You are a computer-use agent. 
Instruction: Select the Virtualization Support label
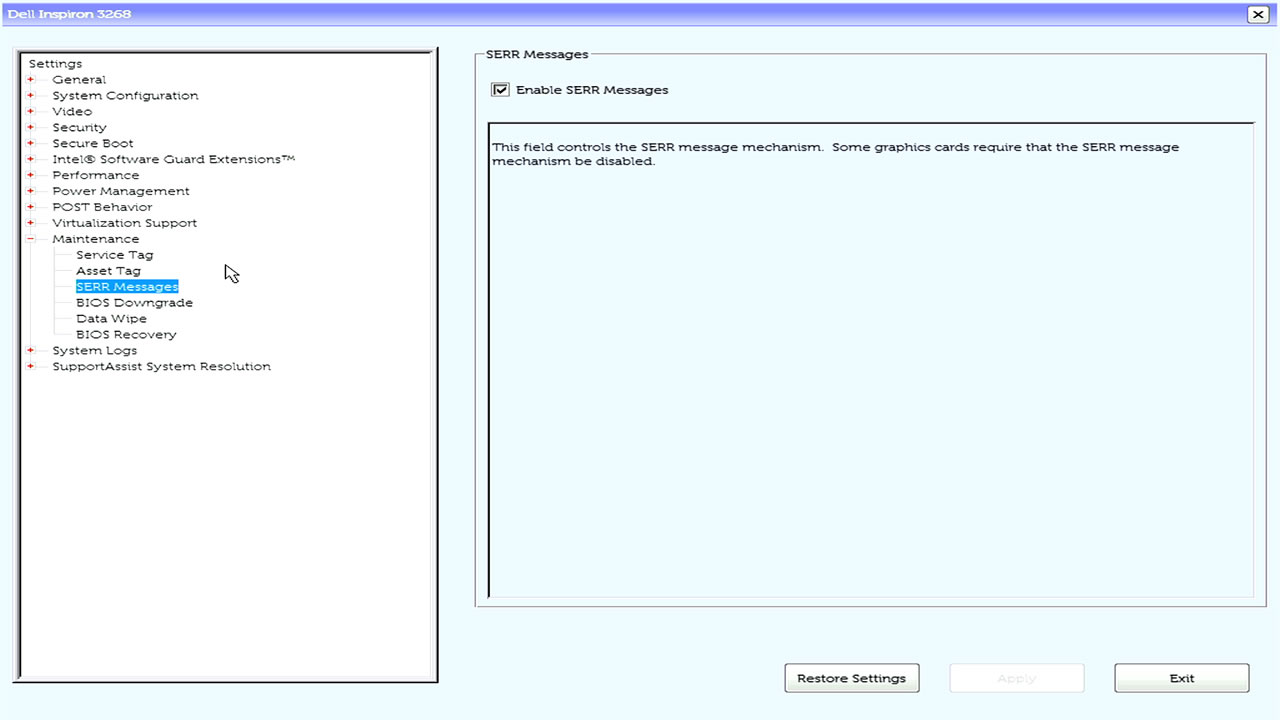coord(124,223)
